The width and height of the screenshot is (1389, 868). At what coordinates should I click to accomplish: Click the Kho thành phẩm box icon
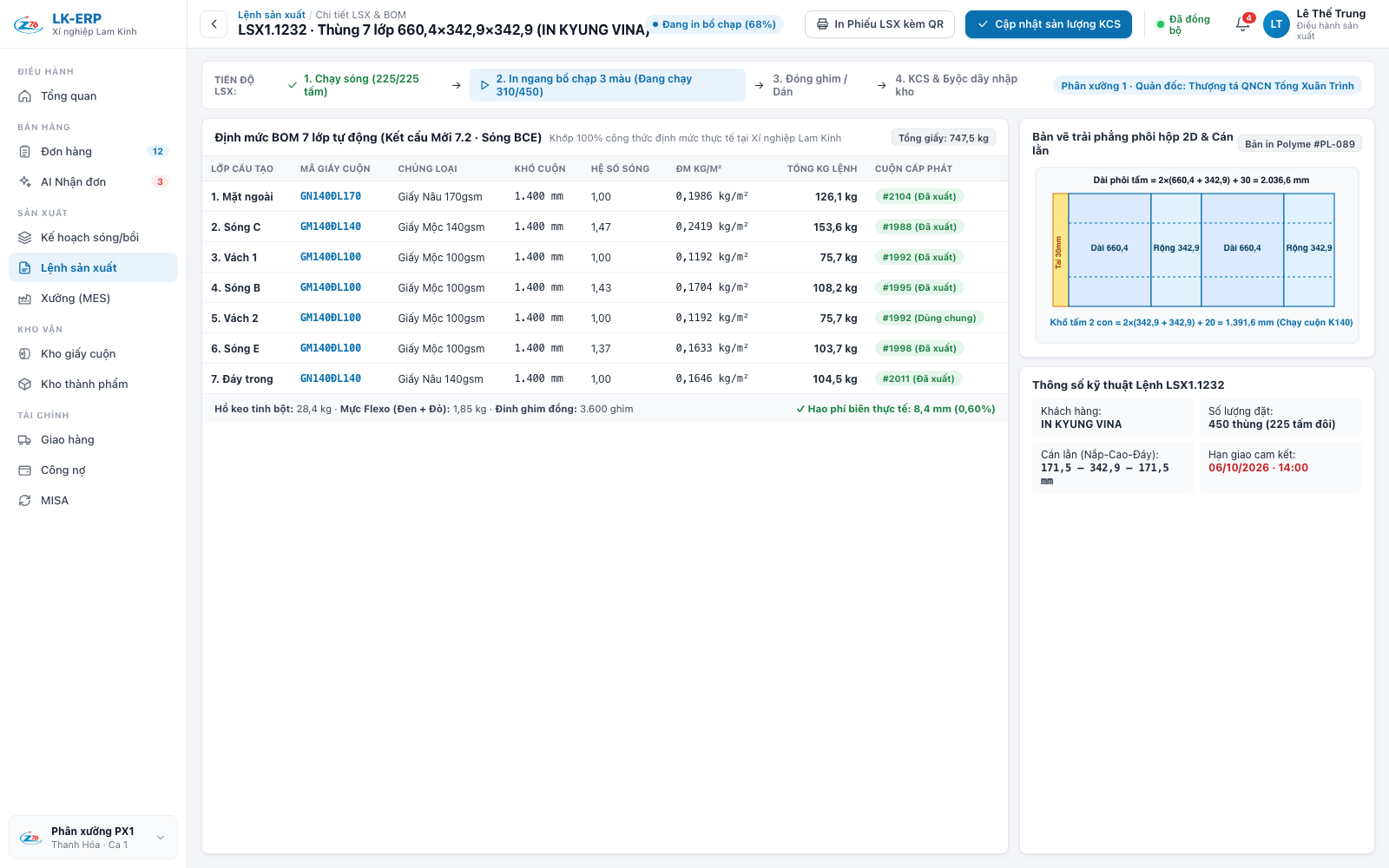click(25, 385)
